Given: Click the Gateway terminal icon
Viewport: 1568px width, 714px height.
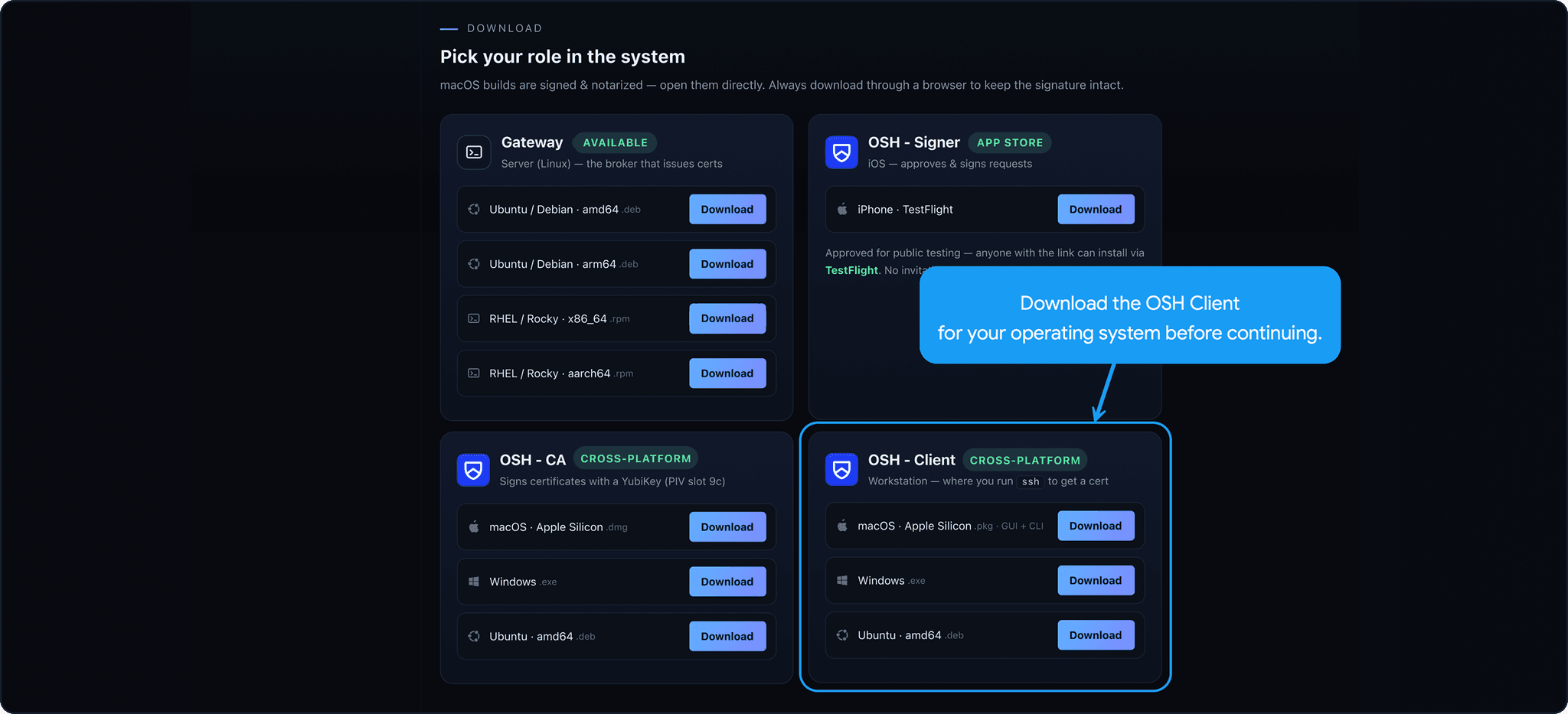Looking at the screenshot, I should click(x=474, y=152).
